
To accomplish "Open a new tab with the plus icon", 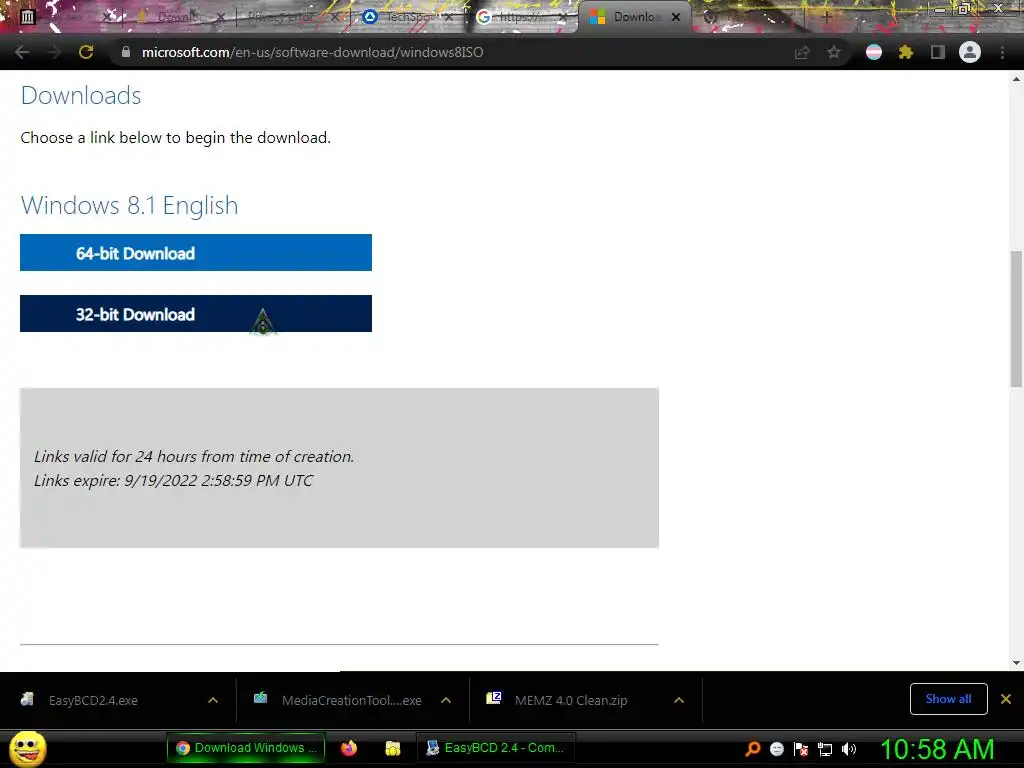I will [x=826, y=17].
